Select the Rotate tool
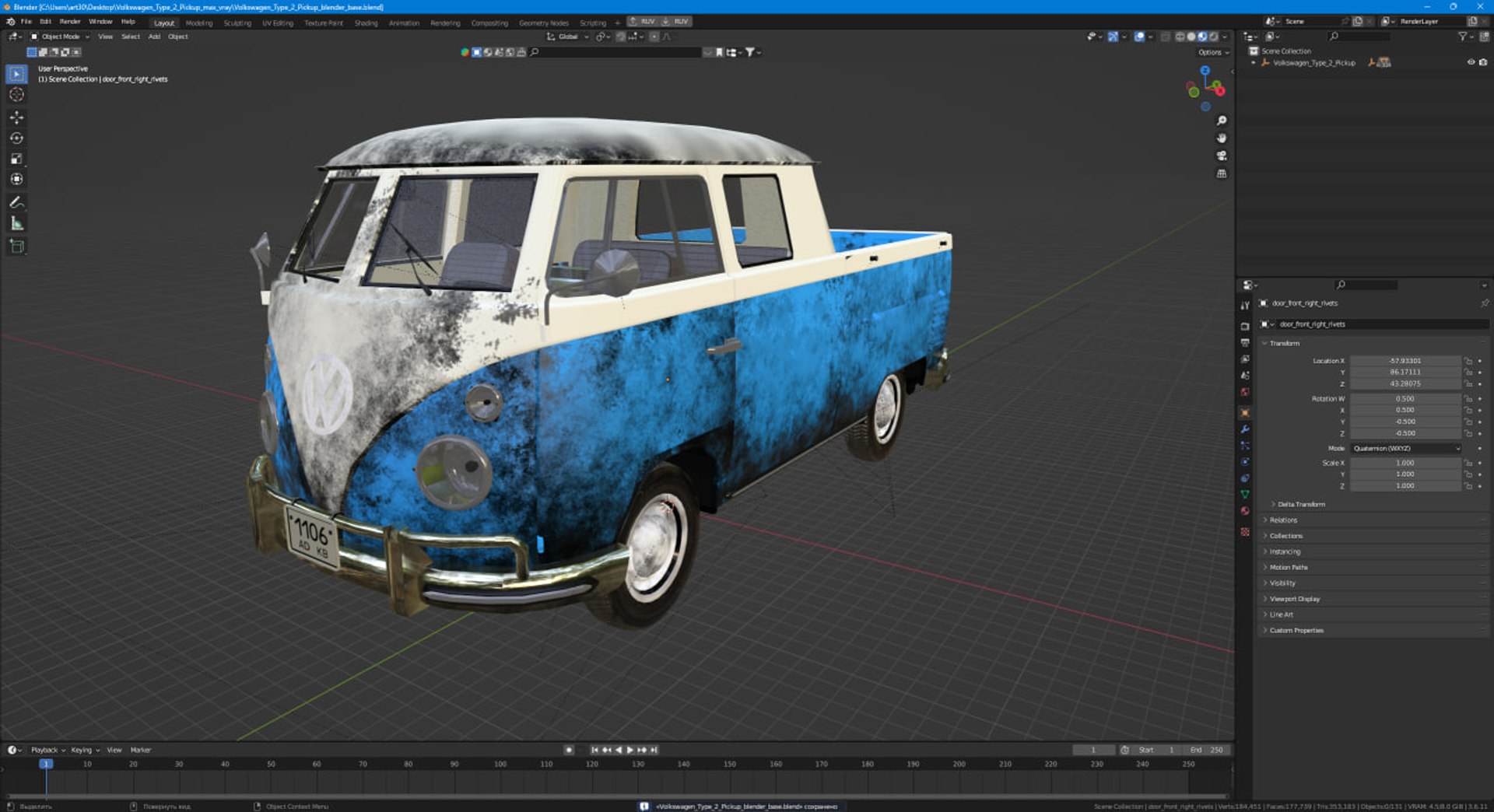The image size is (1494, 812). pyautogui.click(x=16, y=138)
